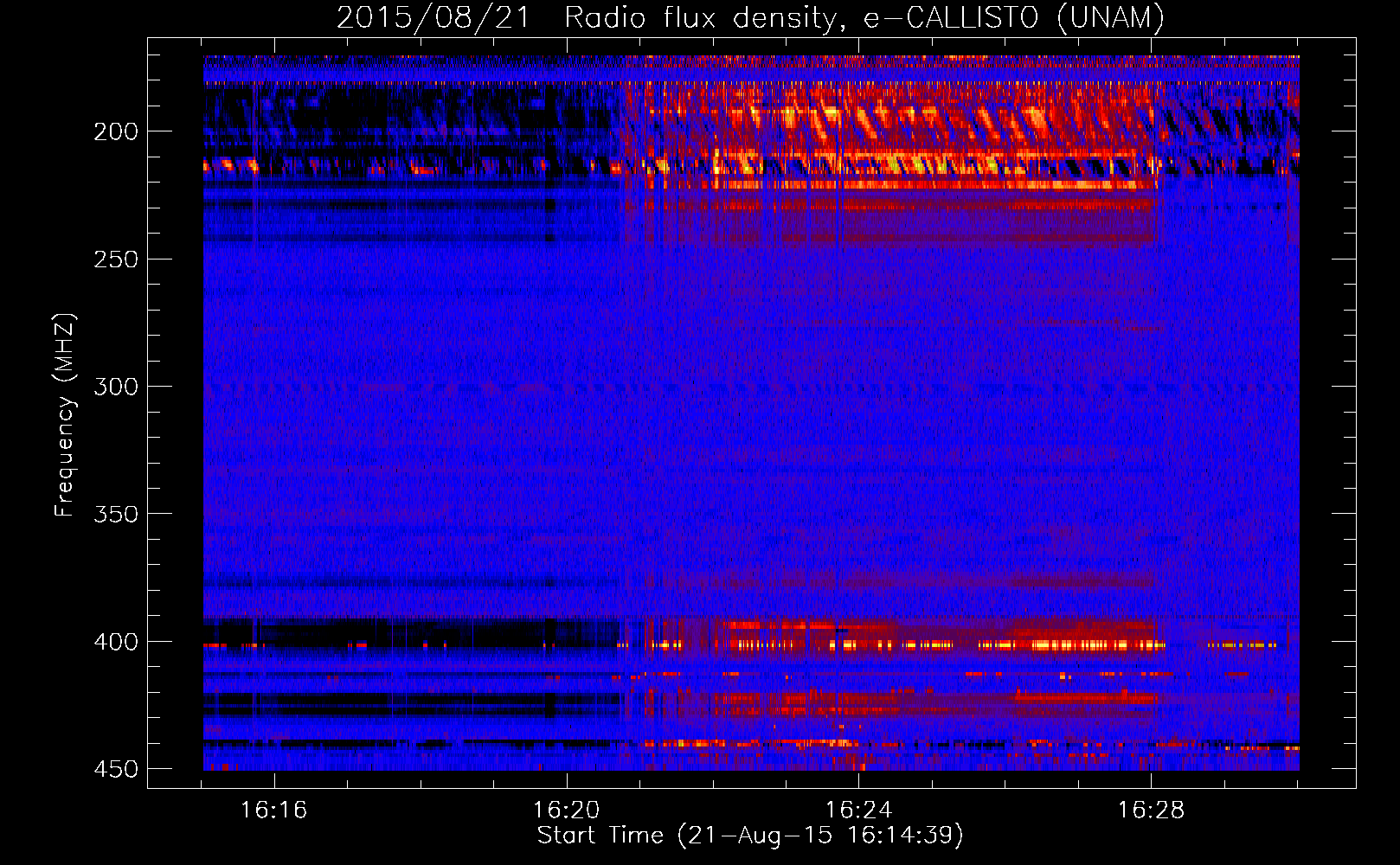The height and width of the screenshot is (865, 1400).
Task: Click the 16:20 time tick label
Action: (566, 811)
